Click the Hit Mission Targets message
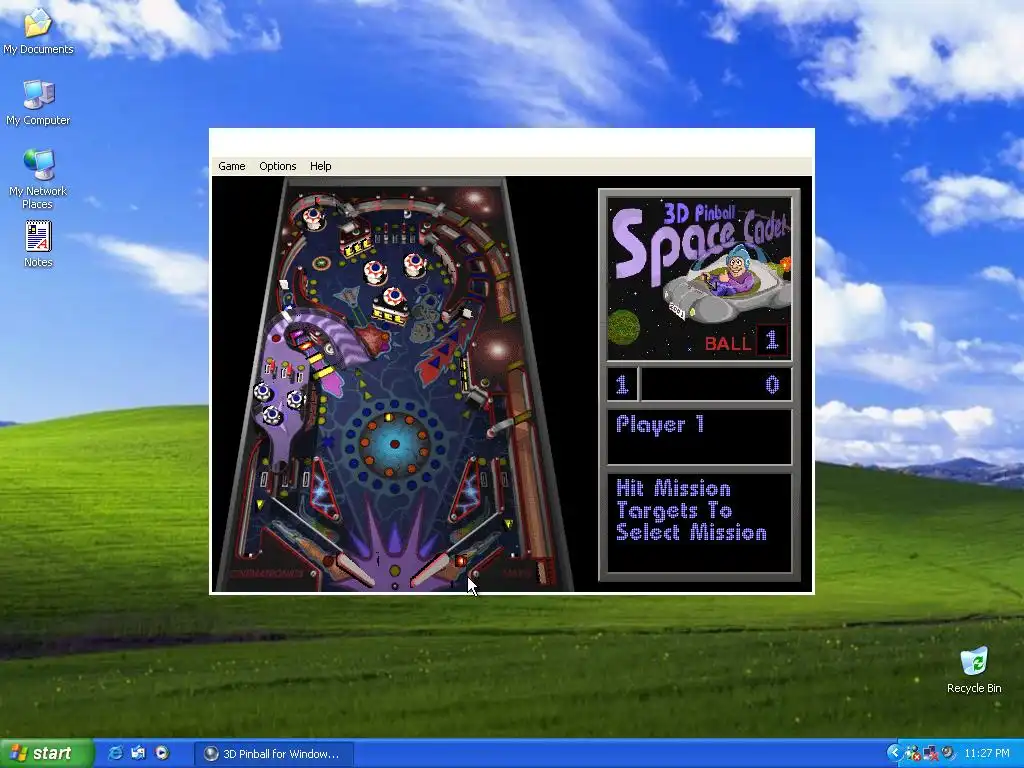Viewport: 1024px width, 768px height. tap(691, 510)
